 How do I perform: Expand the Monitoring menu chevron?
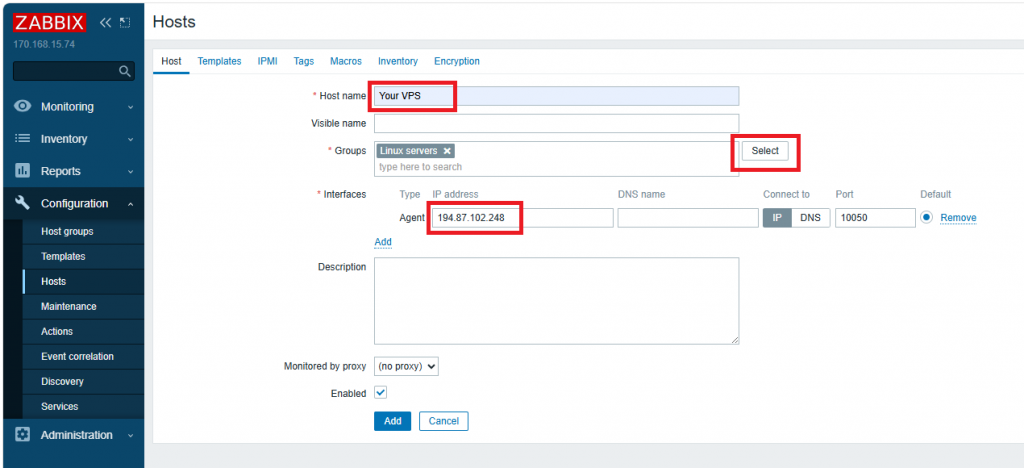pos(131,107)
